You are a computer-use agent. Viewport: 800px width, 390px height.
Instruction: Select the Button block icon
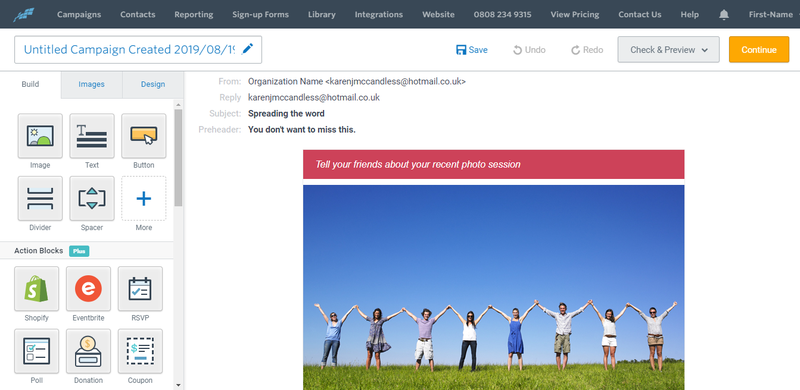(x=143, y=136)
